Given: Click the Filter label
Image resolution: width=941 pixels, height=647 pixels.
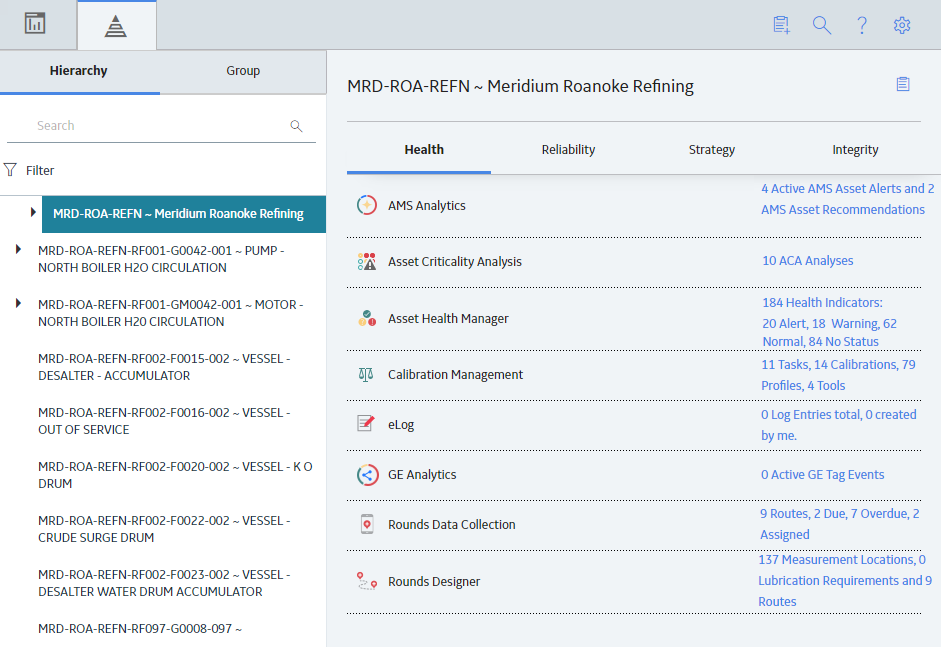Looking at the screenshot, I should [x=40, y=170].
